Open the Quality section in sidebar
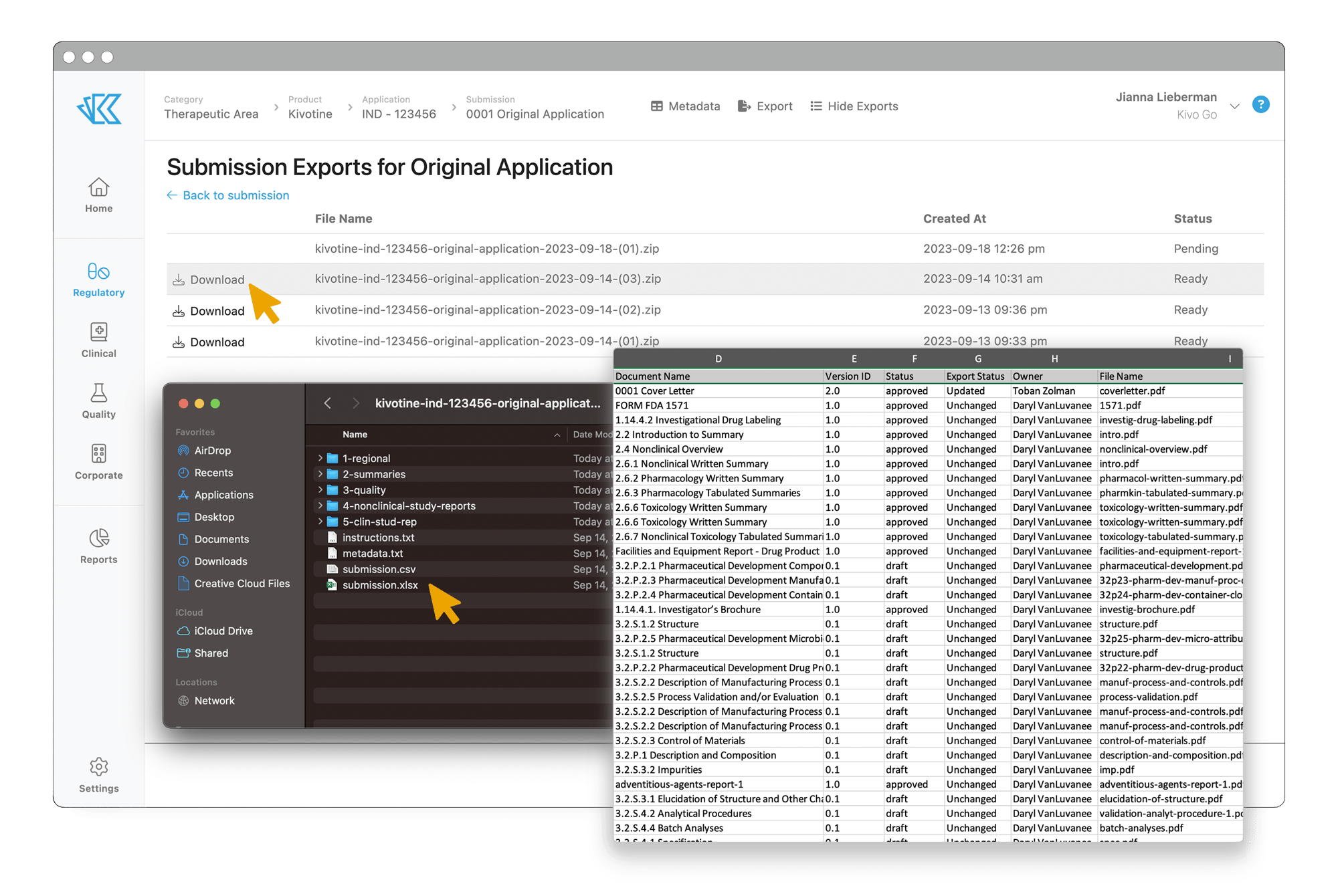 click(98, 401)
